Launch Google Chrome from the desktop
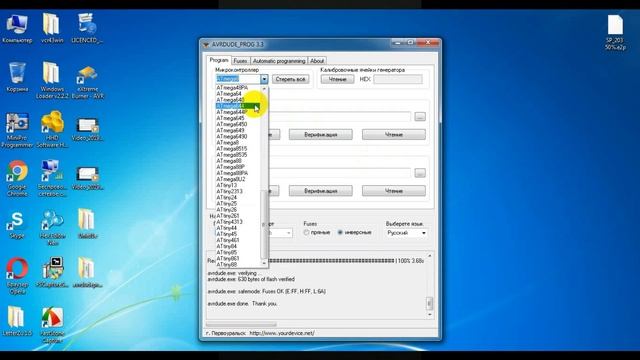This screenshot has height=360, width=640. coord(17,179)
